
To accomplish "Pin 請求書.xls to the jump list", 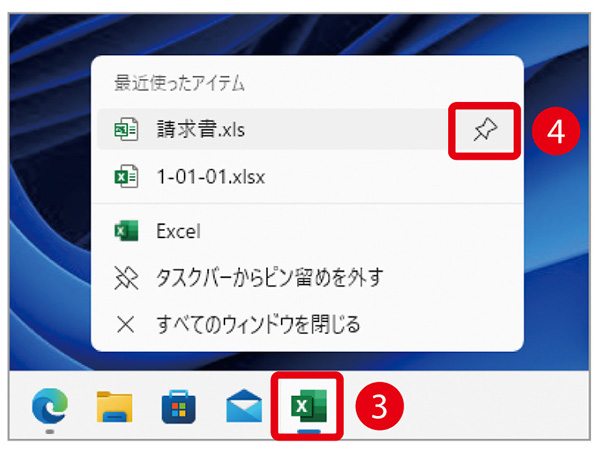I will [x=485, y=130].
